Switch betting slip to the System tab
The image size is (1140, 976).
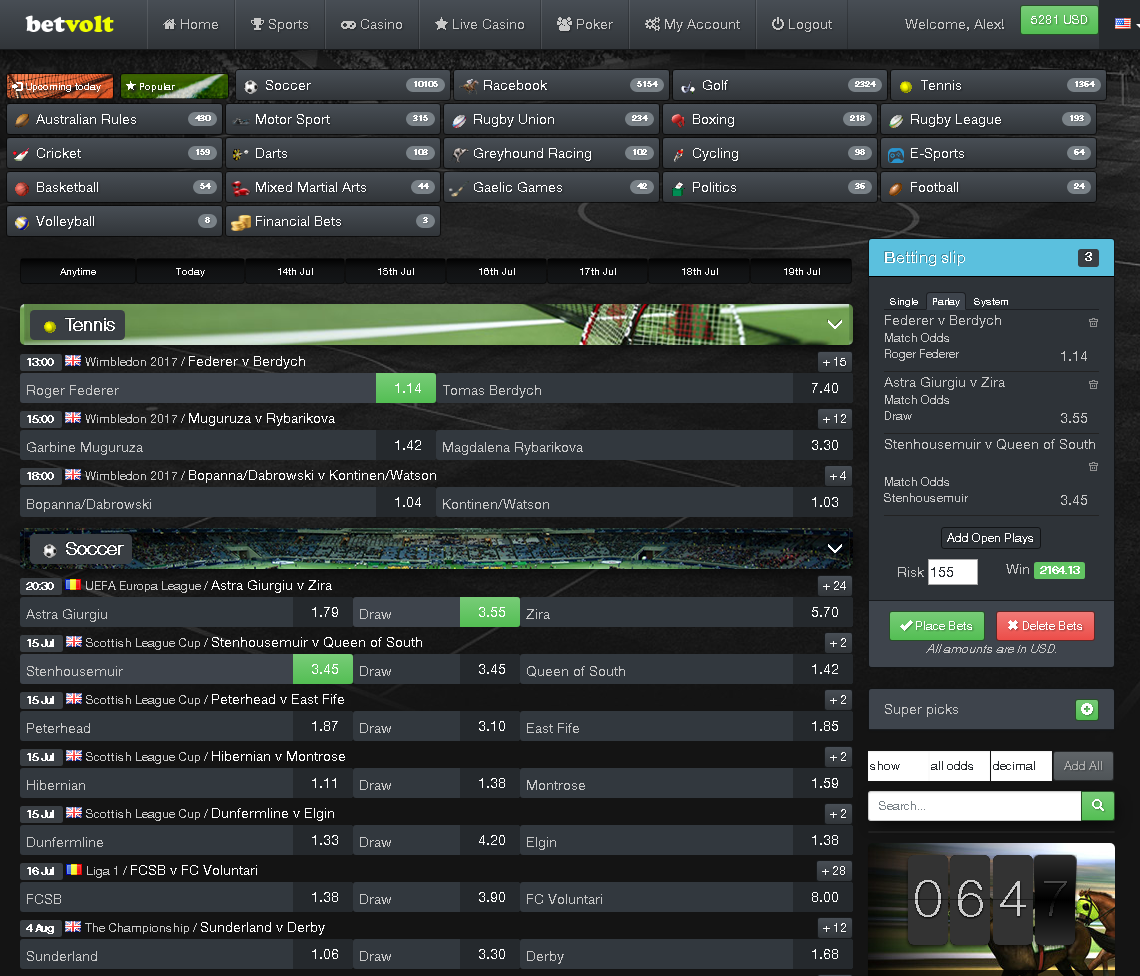point(990,302)
